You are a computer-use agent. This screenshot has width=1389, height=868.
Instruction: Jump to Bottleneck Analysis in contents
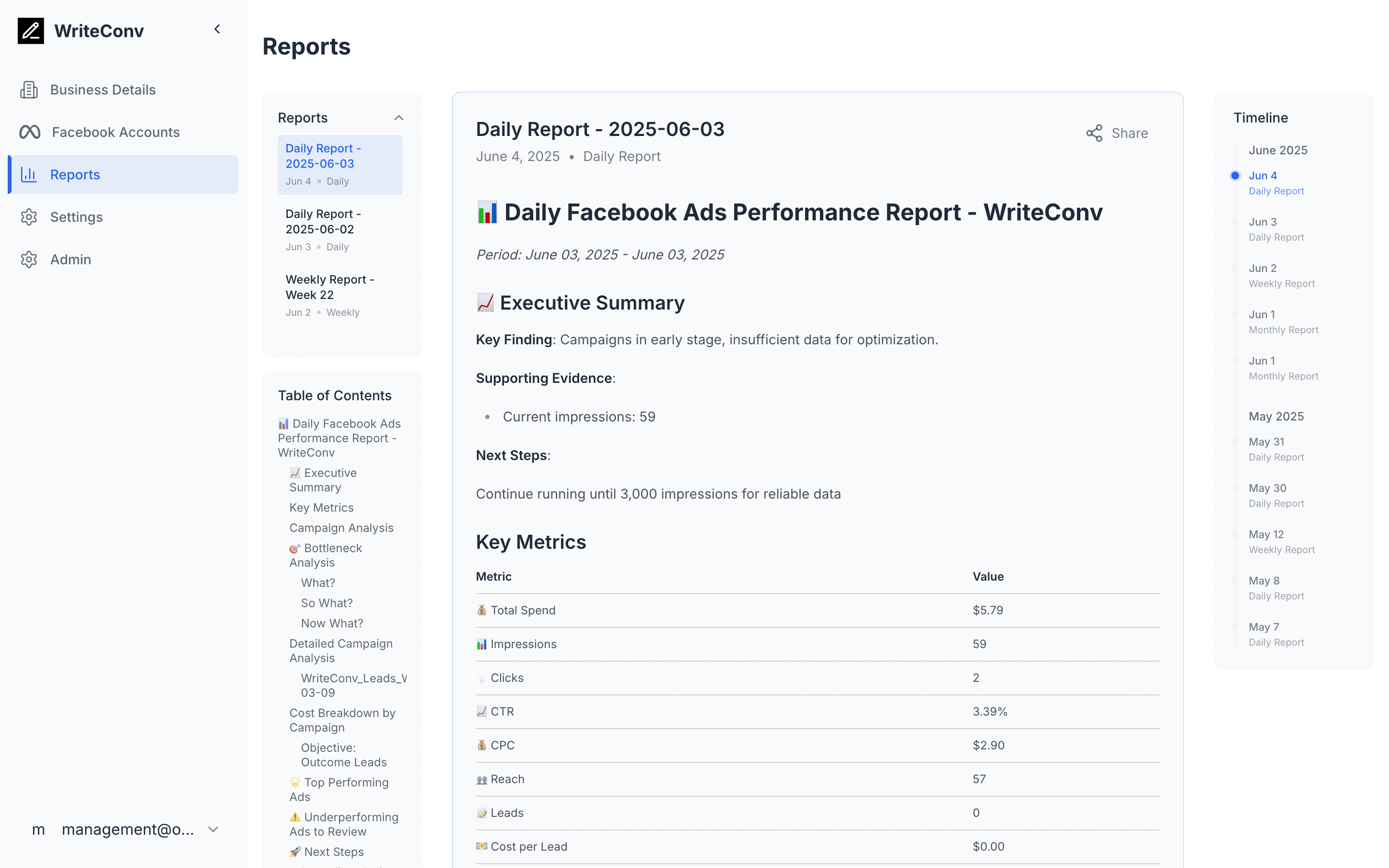click(x=326, y=555)
